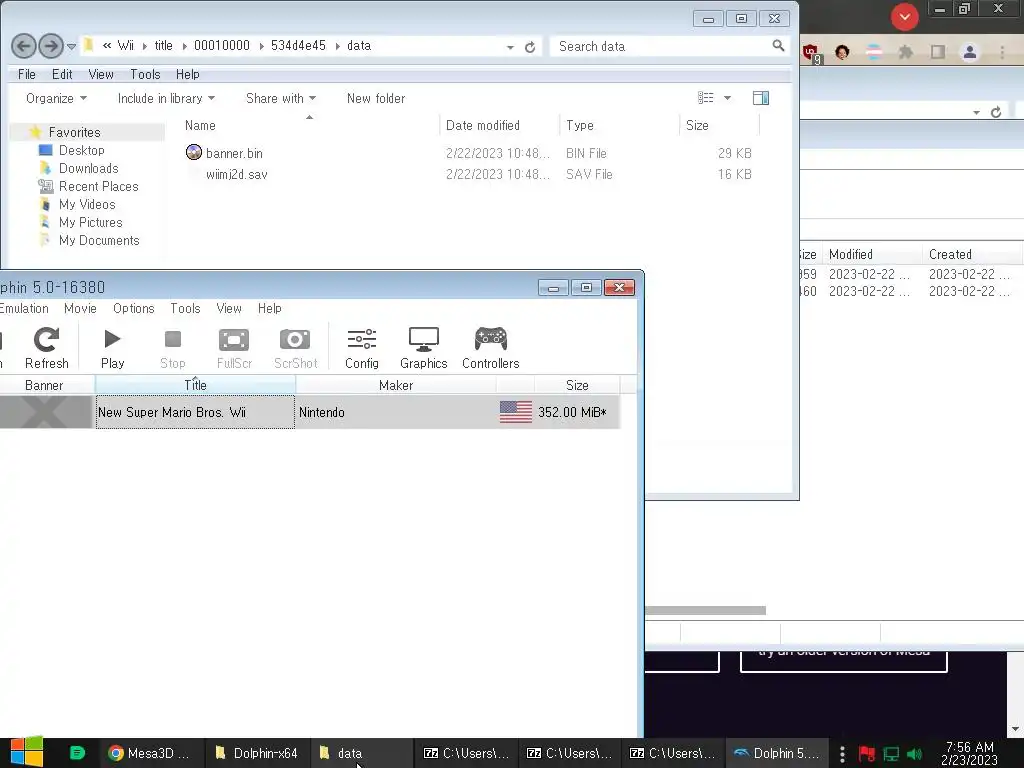Screen dimensions: 1024x768
Task: Click the search magnifier in Explorer
Action: tap(778, 46)
